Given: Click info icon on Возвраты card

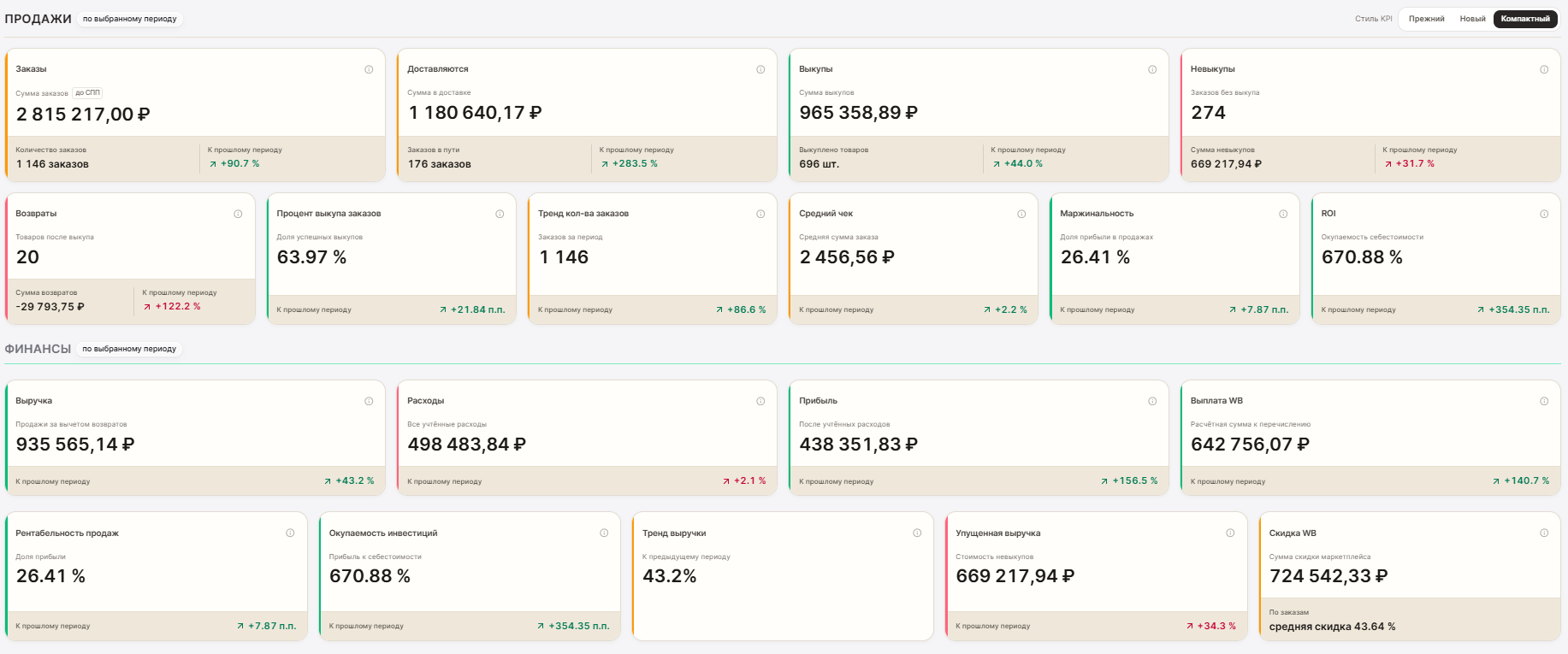Looking at the screenshot, I should [x=238, y=214].
